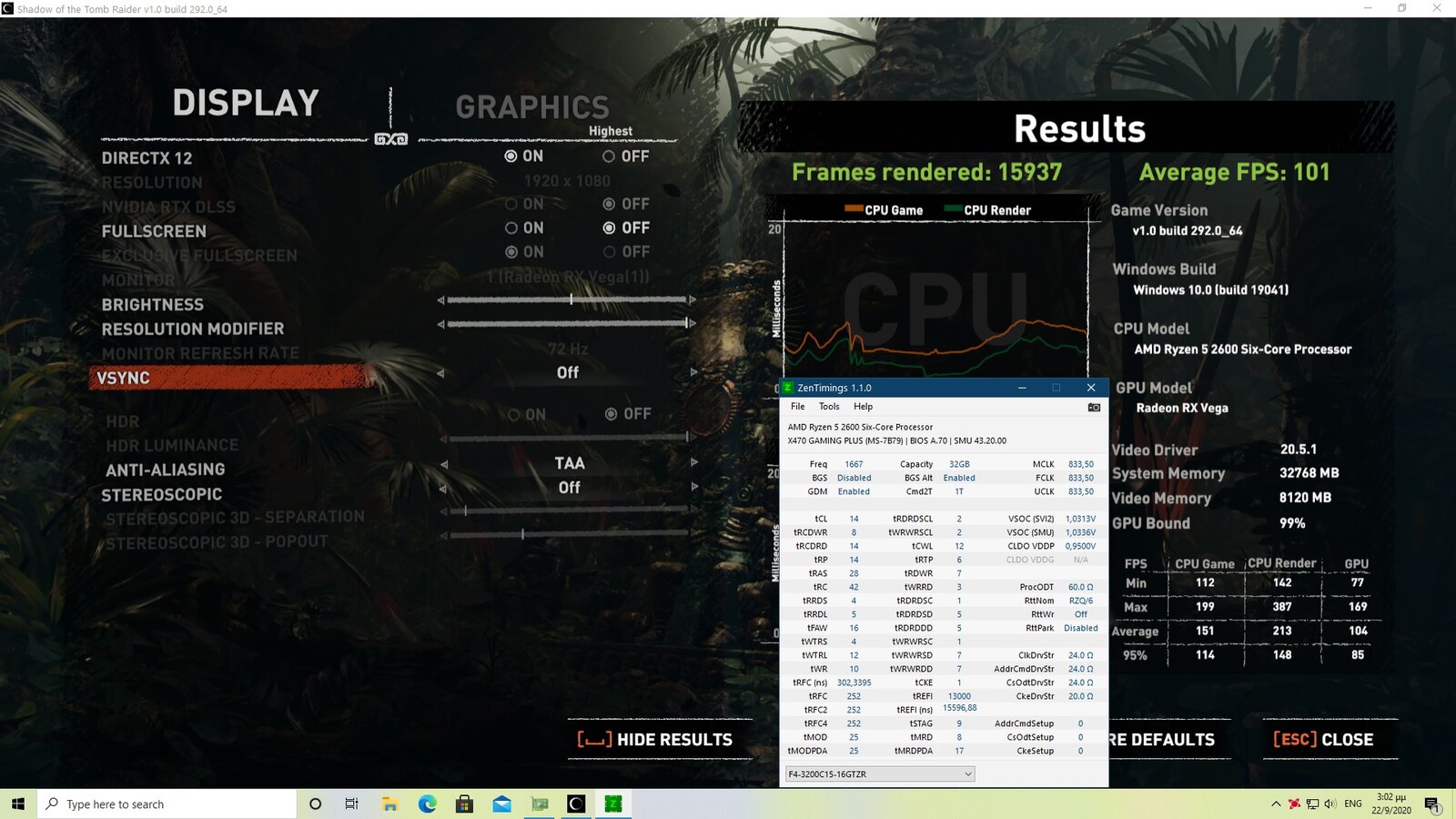Screen dimensions: 1456x819
Task: Switch to the GRAPHICS tab
Action: pos(532,107)
